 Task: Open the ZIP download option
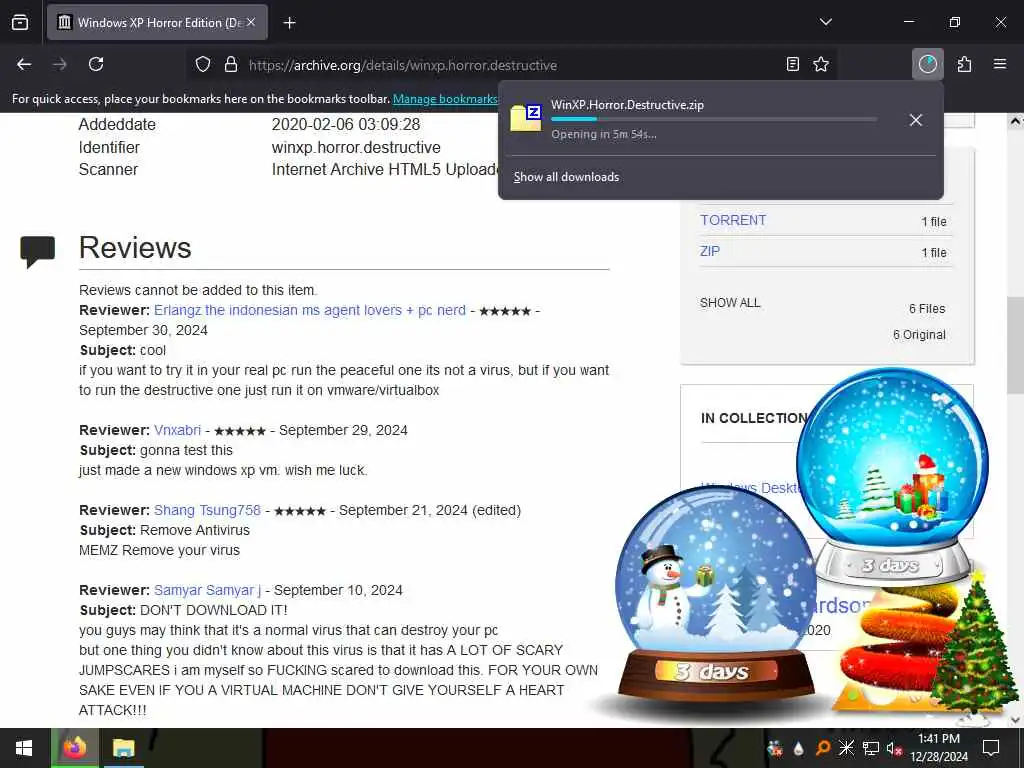coord(710,251)
